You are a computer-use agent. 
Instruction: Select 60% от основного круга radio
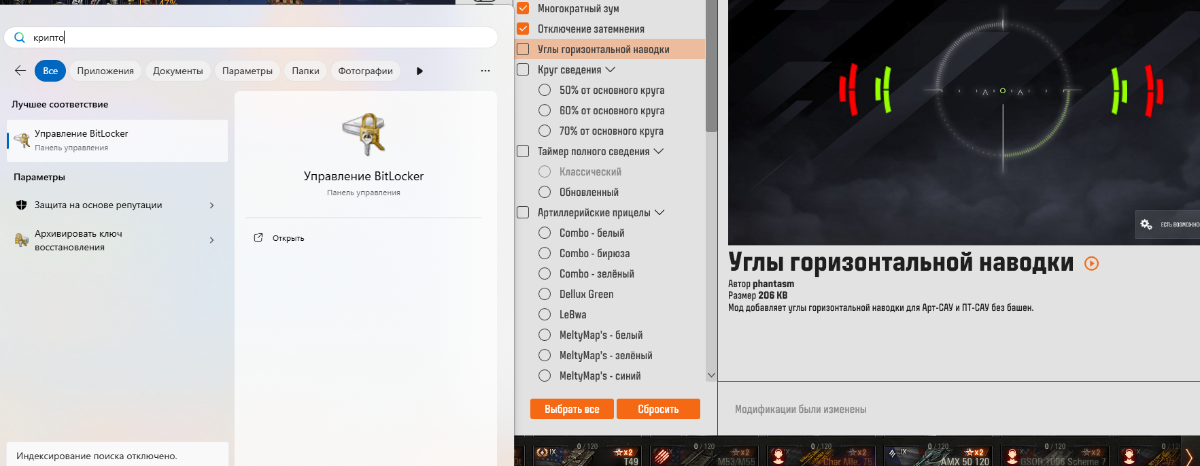pyautogui.click(x=545, y=110)
